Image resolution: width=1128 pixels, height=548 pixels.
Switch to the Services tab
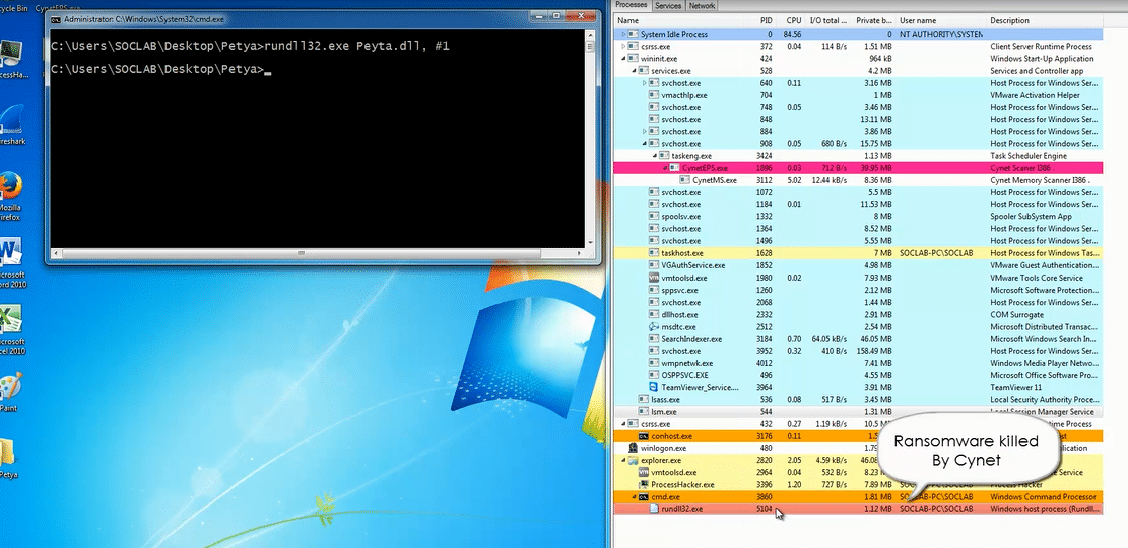click(x=668, y=6)
